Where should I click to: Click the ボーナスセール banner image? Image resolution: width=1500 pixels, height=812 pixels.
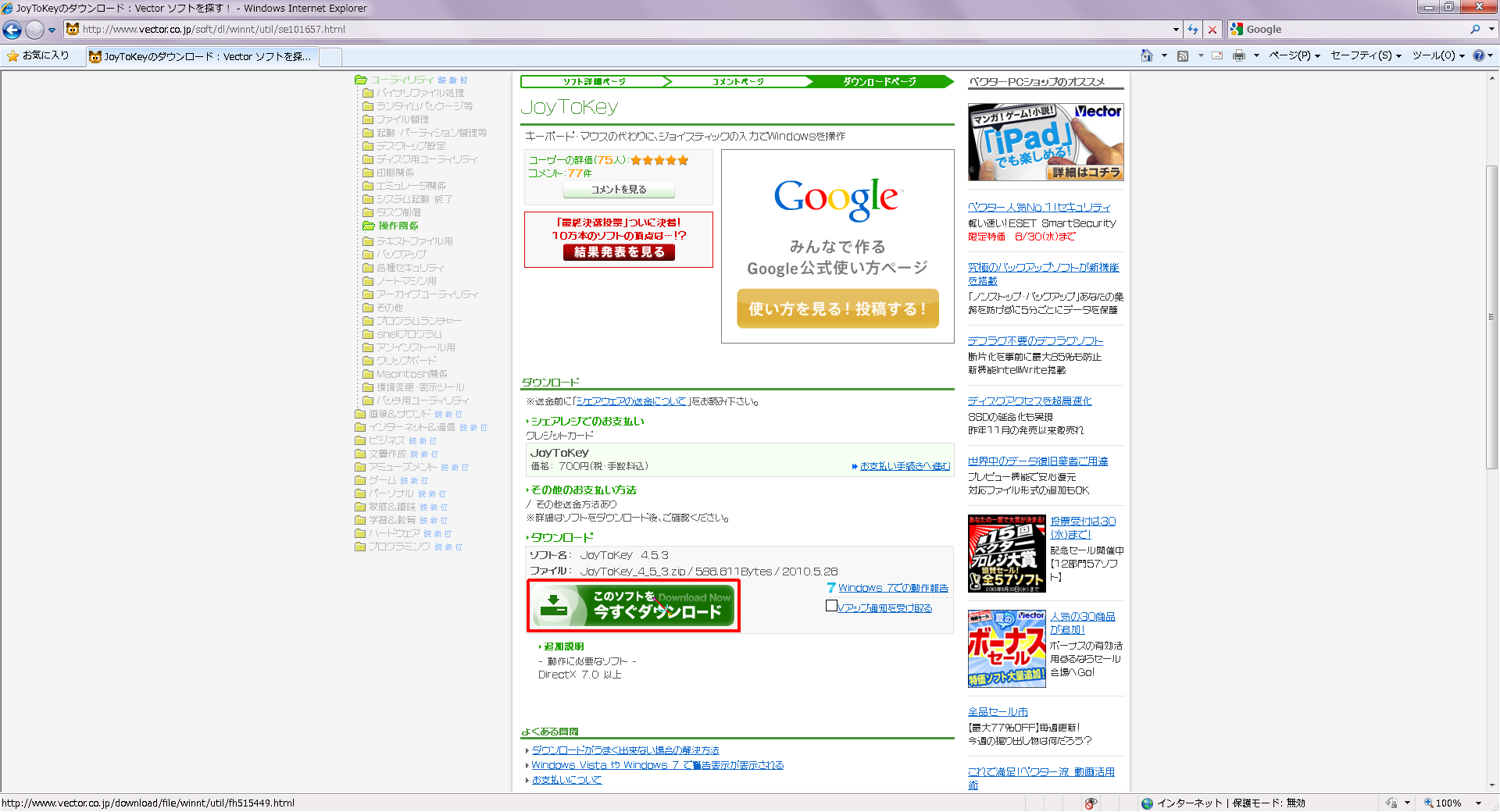click(x=1006, y=649)
